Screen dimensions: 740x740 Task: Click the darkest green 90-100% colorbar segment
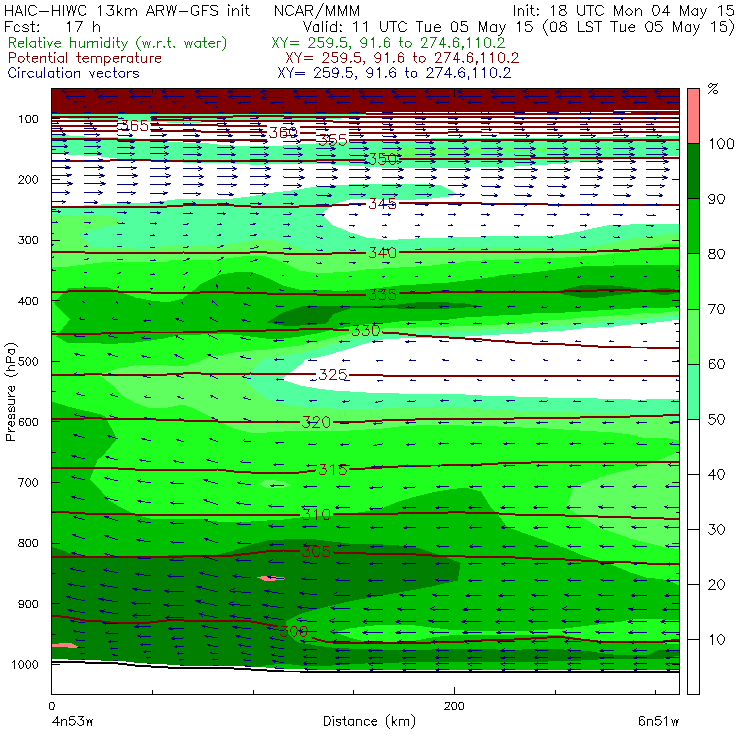693,171
